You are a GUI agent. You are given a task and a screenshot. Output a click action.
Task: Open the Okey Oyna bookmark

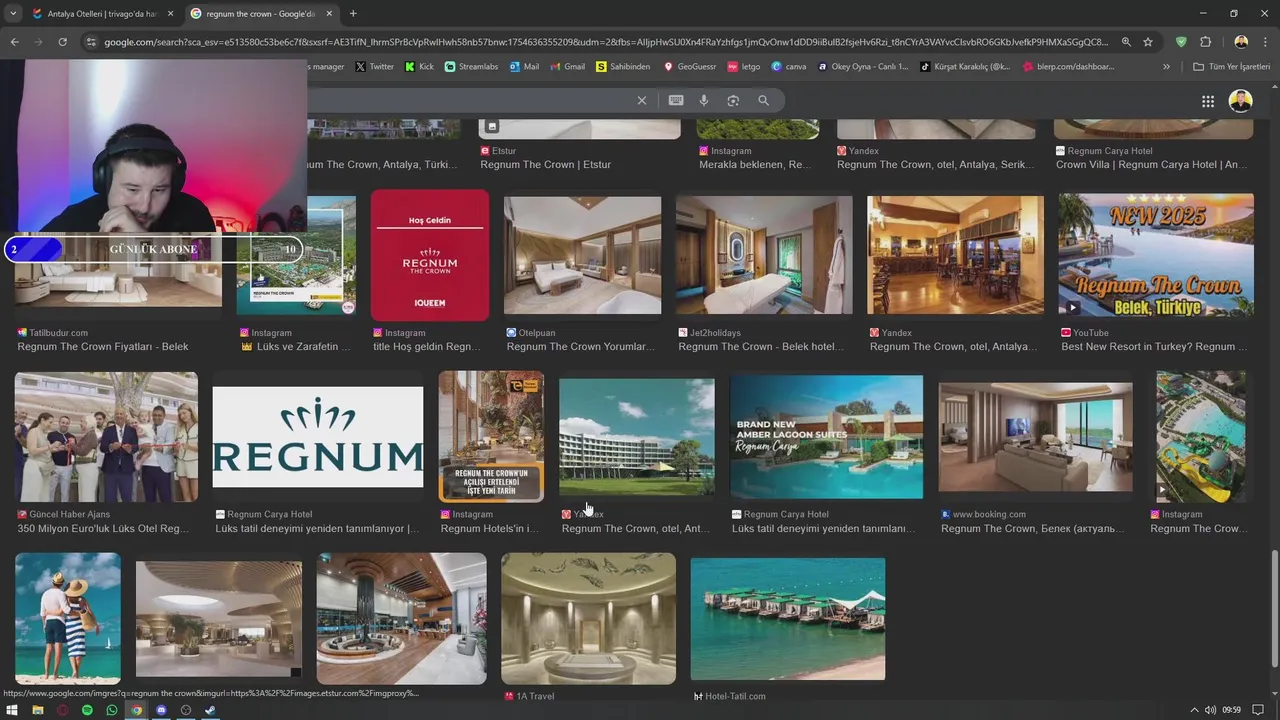click(x=863, y=67)
